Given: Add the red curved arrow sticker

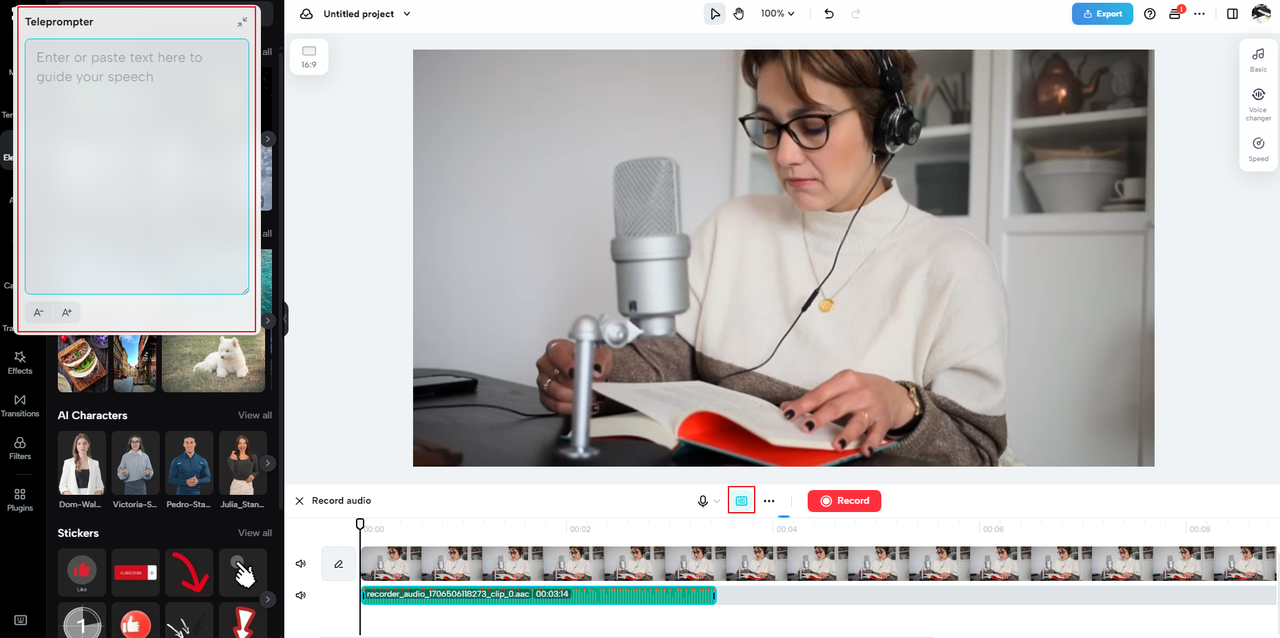Looking at the screenshot, I should pos(190,573).
